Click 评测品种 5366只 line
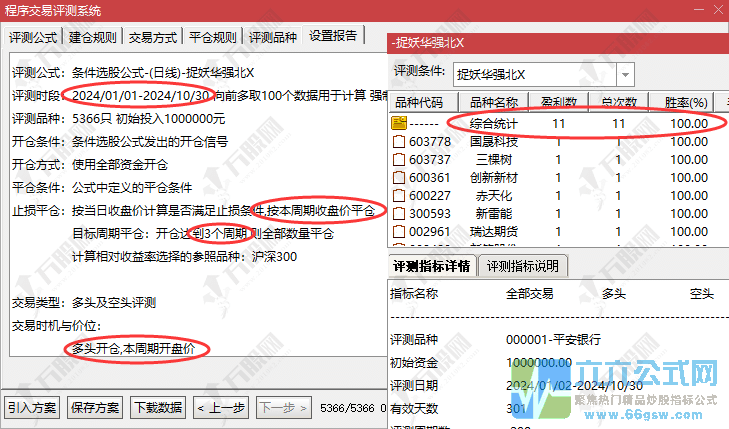 pyautogui.click(x=119, y=119)
